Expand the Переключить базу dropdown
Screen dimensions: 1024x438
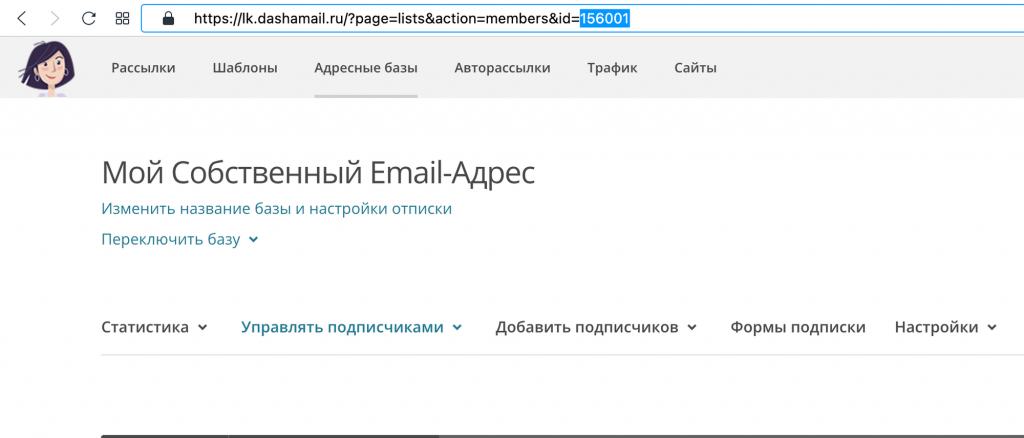click(x=180, y=240)
